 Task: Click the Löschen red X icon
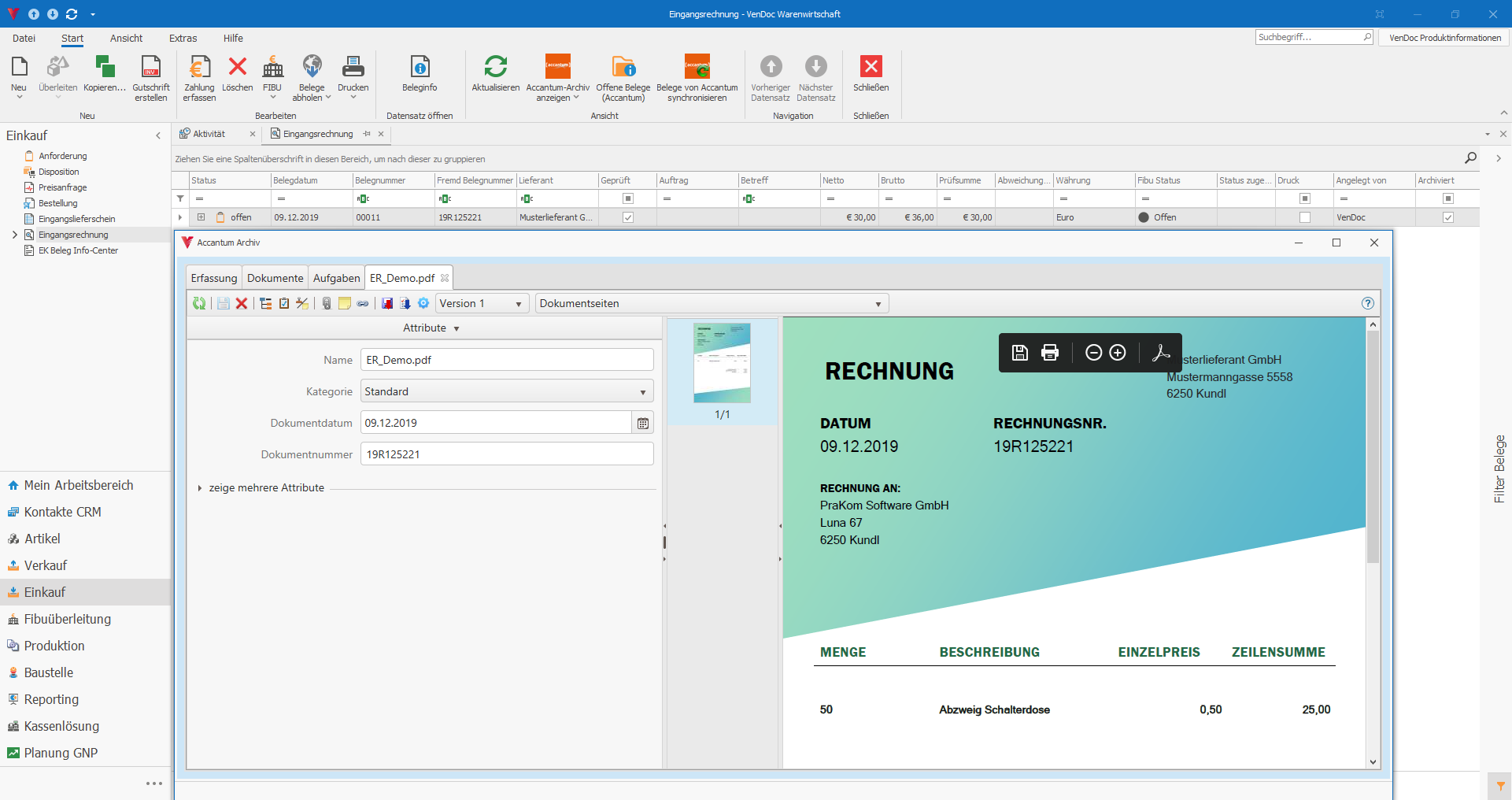(237, 68)
